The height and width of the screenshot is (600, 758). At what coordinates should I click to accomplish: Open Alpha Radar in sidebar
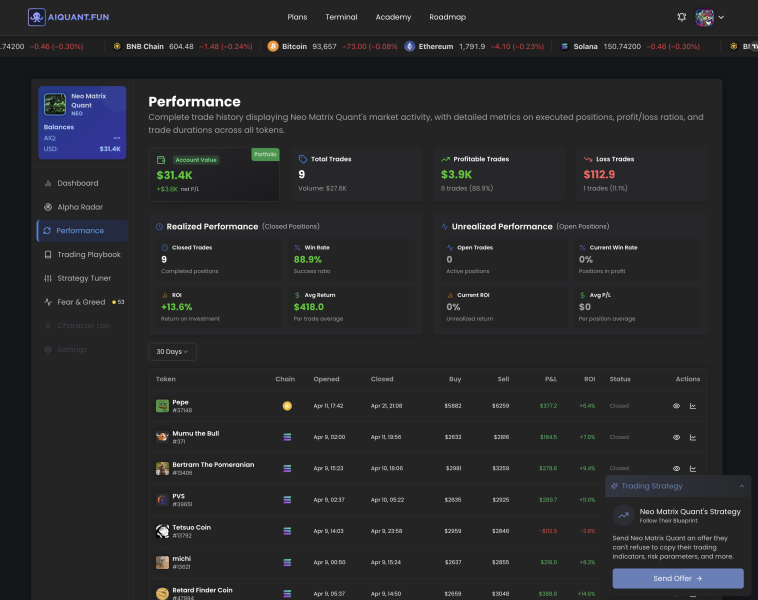click(79, 207)
